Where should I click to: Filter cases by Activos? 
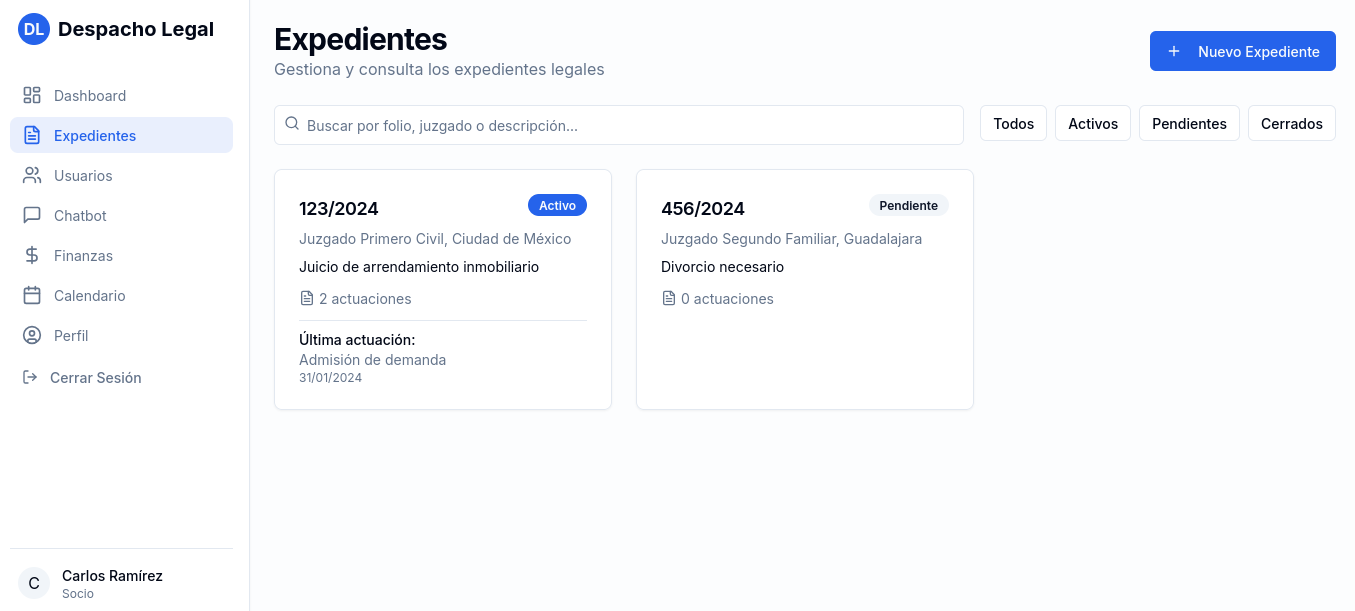point(1093,123)
